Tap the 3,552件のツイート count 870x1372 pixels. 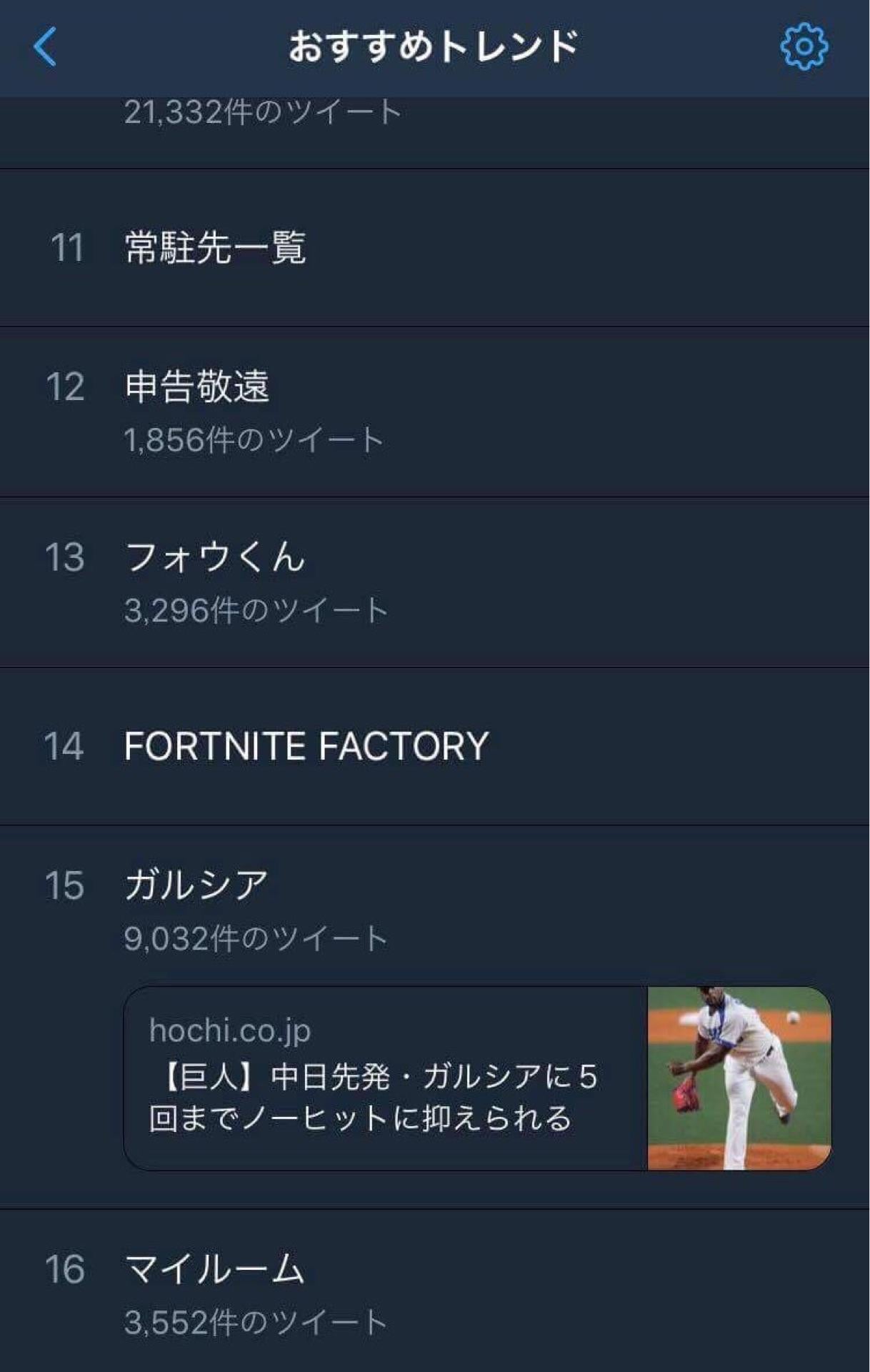256,1323
